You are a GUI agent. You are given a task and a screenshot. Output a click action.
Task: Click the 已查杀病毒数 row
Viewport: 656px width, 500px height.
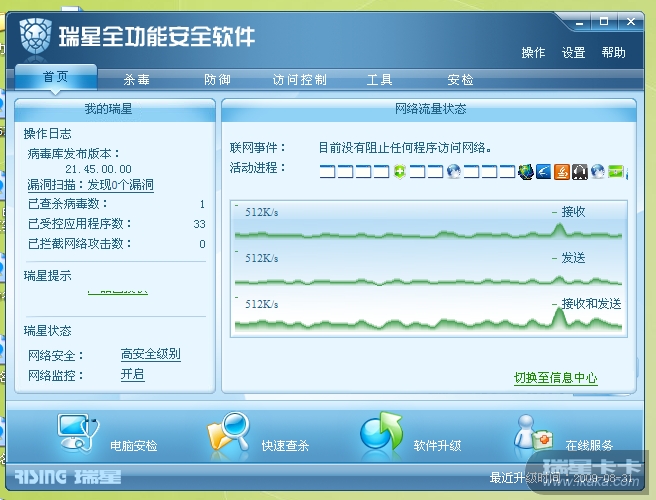click(x=117, y=204)
